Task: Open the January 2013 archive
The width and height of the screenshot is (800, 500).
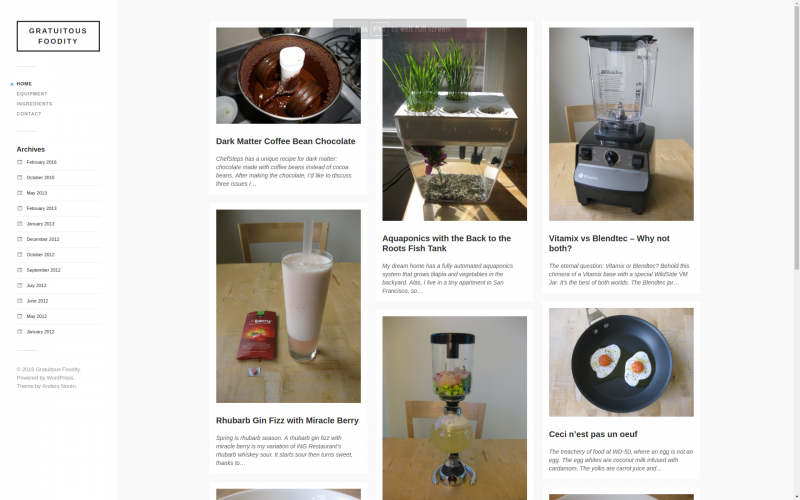Action: click(x=40, y=224)
